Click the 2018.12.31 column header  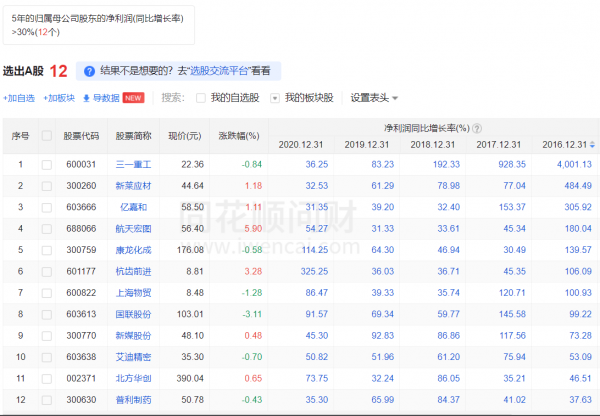click(x=433, y=145)
